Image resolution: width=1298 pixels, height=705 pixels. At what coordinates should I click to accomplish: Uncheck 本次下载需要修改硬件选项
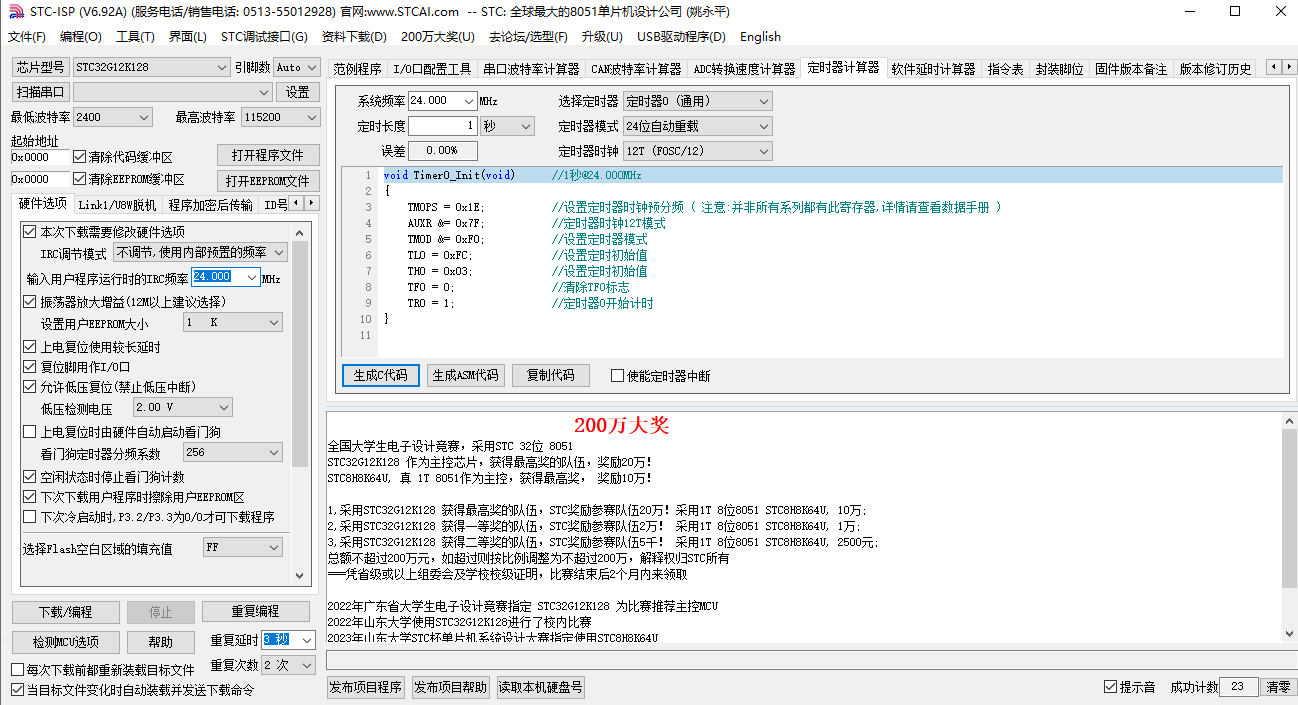30,232
